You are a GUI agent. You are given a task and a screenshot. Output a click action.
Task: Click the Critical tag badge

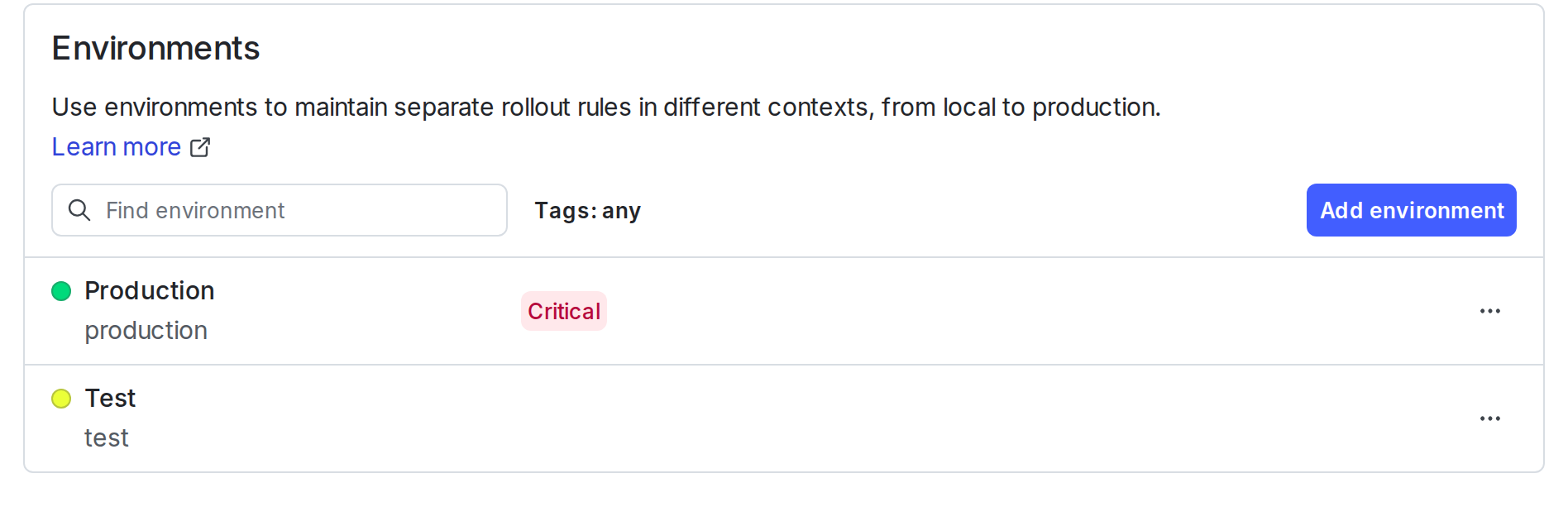[564, 311]
